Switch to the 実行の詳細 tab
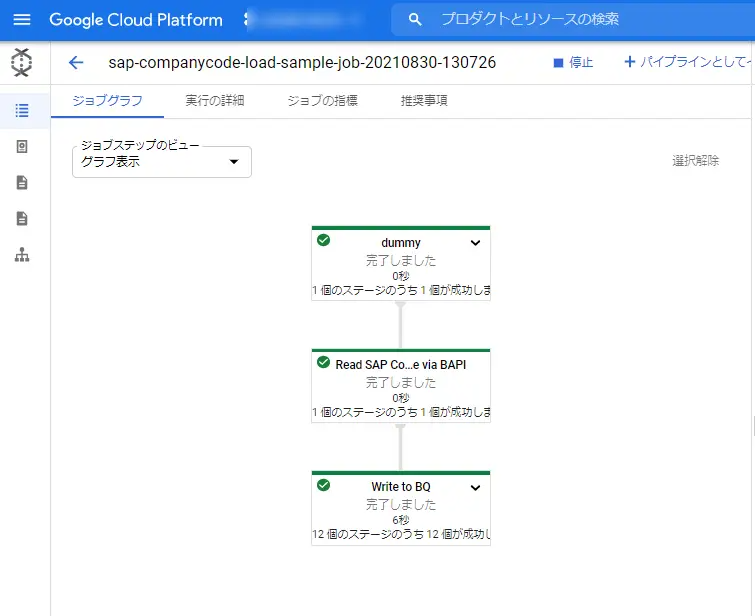This screenshot has height=616, width=755. coord(215,101)
